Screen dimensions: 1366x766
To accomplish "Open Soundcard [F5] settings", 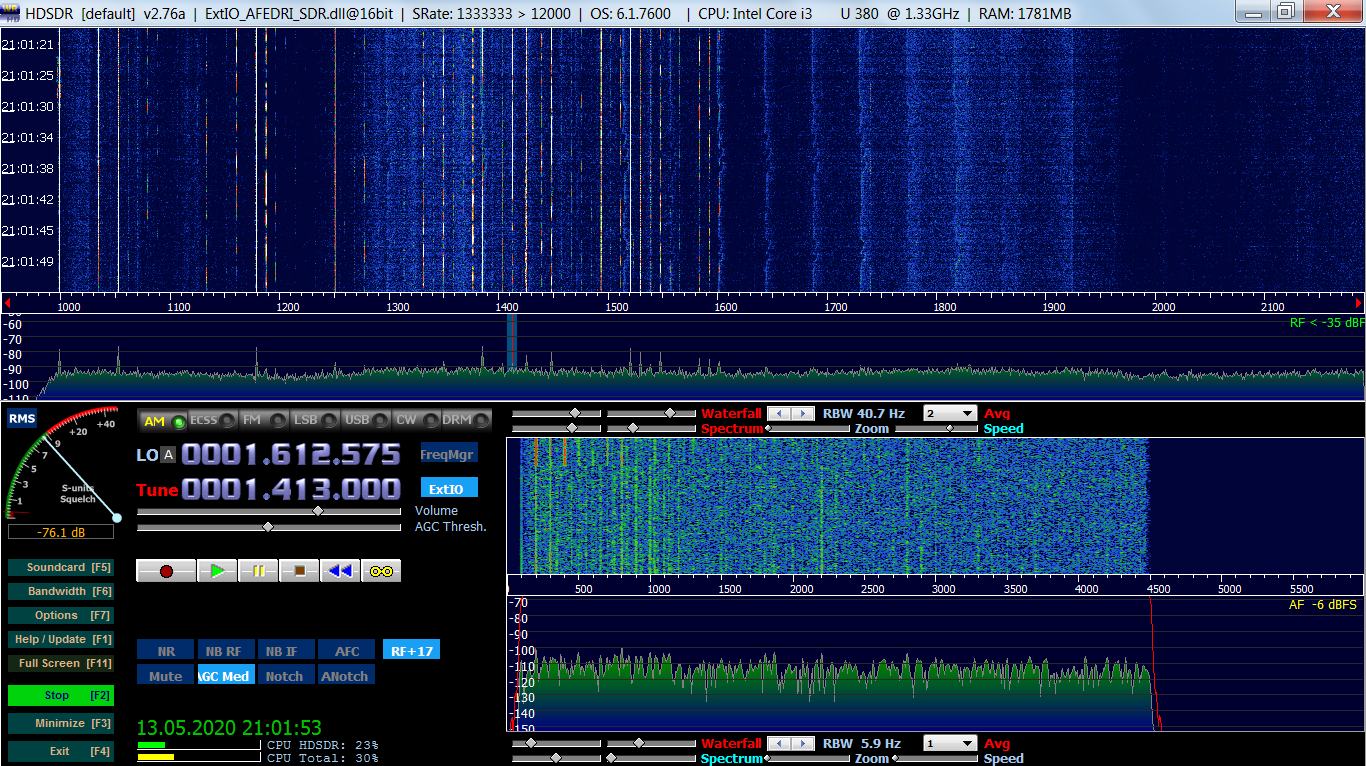I will (60, 567).
